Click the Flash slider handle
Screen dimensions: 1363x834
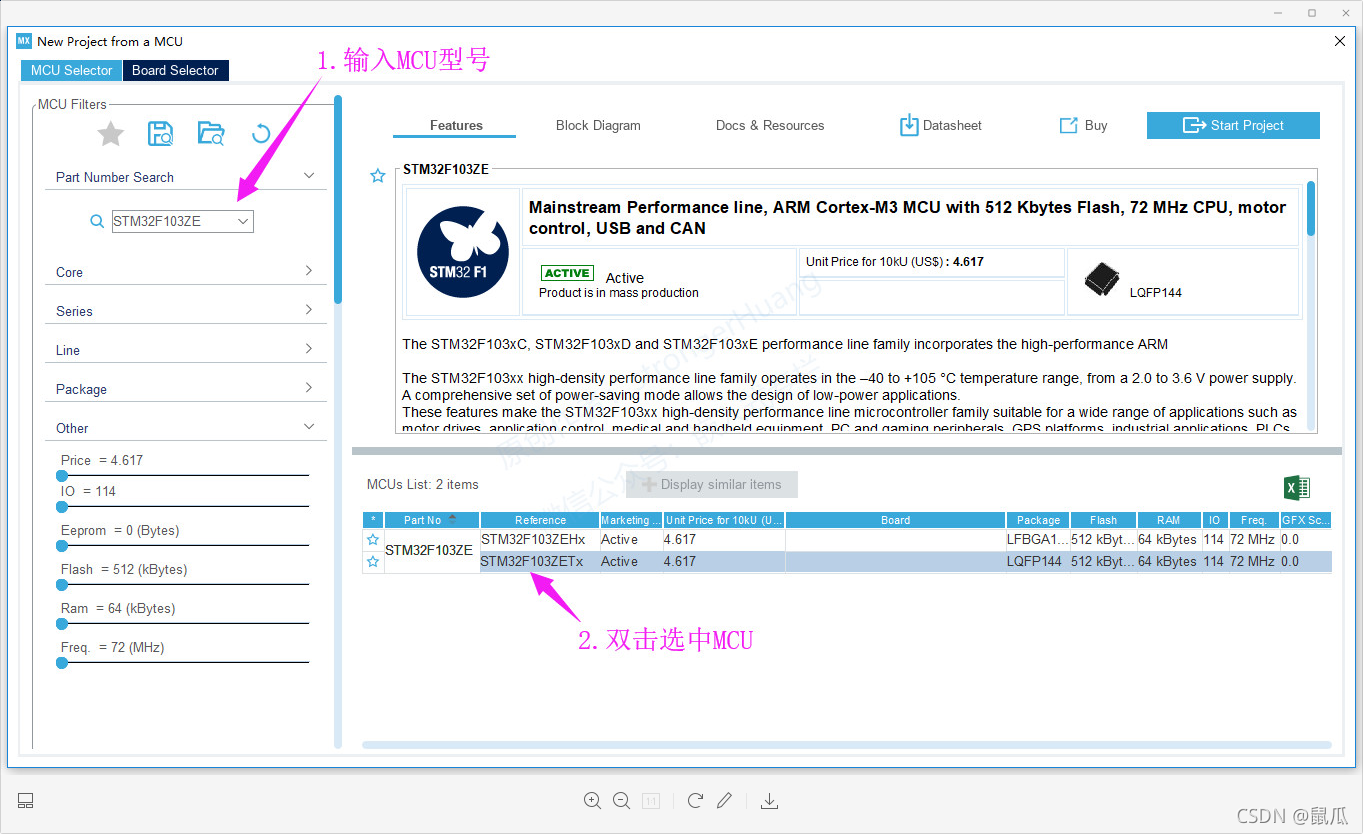coord(62,585)
